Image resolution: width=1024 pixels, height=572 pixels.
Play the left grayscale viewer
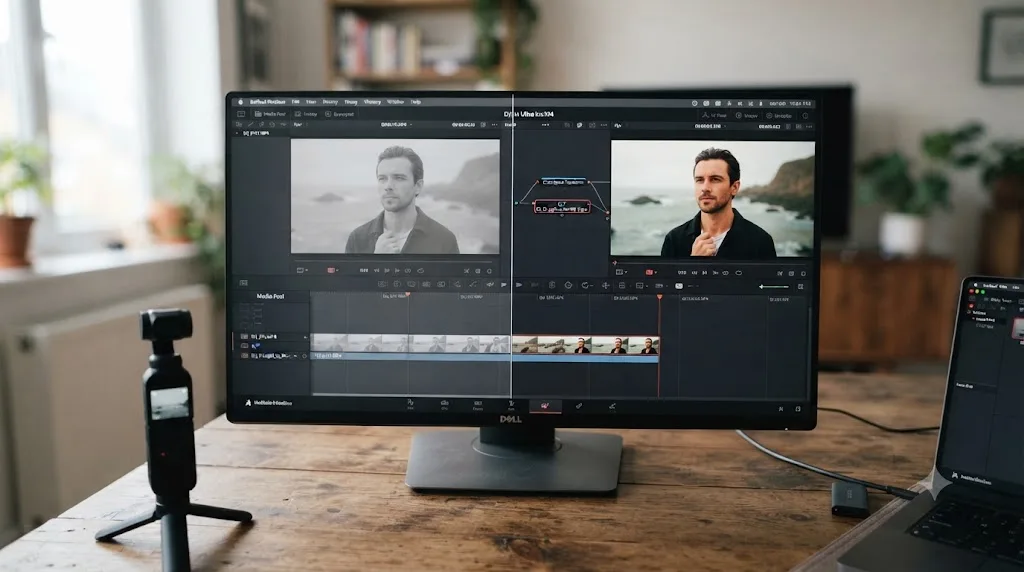coord(387,270)
